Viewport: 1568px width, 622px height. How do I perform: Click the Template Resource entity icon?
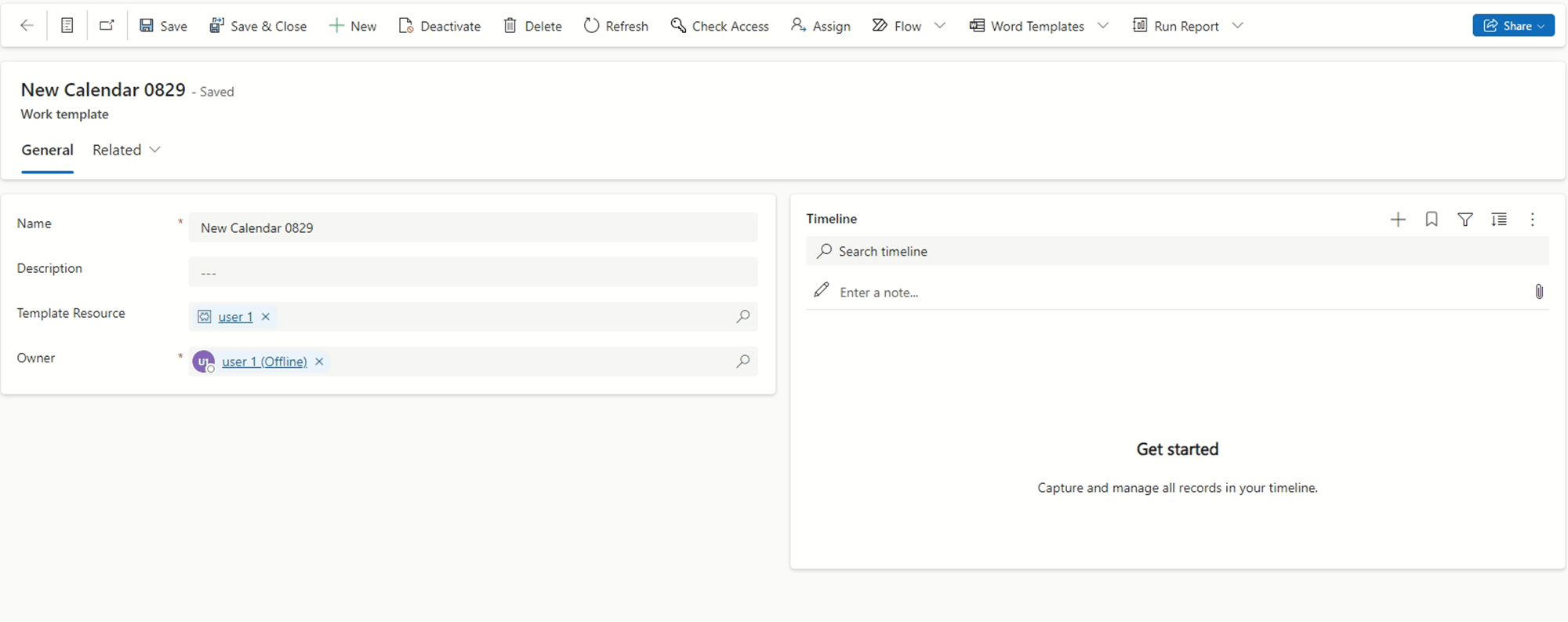(205, 317)
